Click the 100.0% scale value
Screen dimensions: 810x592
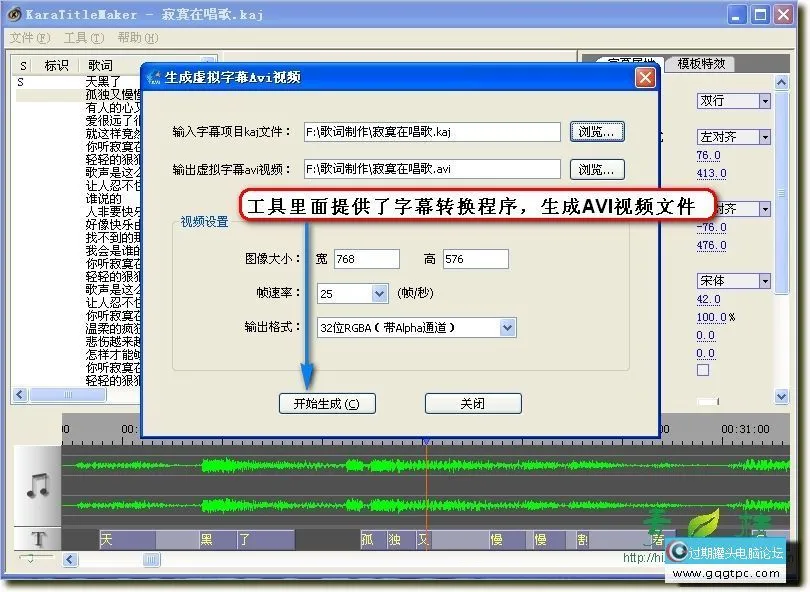point(716,317)
